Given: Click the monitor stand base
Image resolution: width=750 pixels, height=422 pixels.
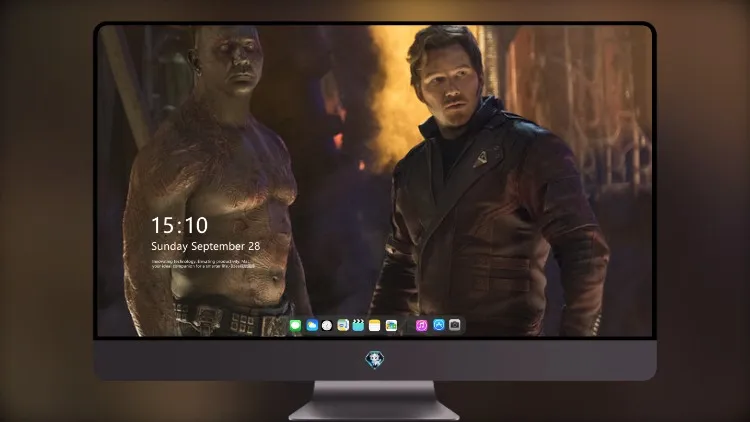Looking at the screenshot, I should (x=374, y=411).
